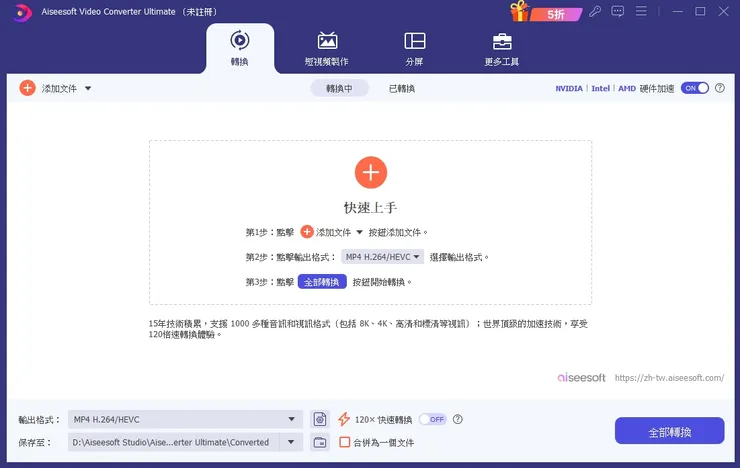Open step 2 MP4 H.264/HEVC format dropdown

click(x=382, y=257)
